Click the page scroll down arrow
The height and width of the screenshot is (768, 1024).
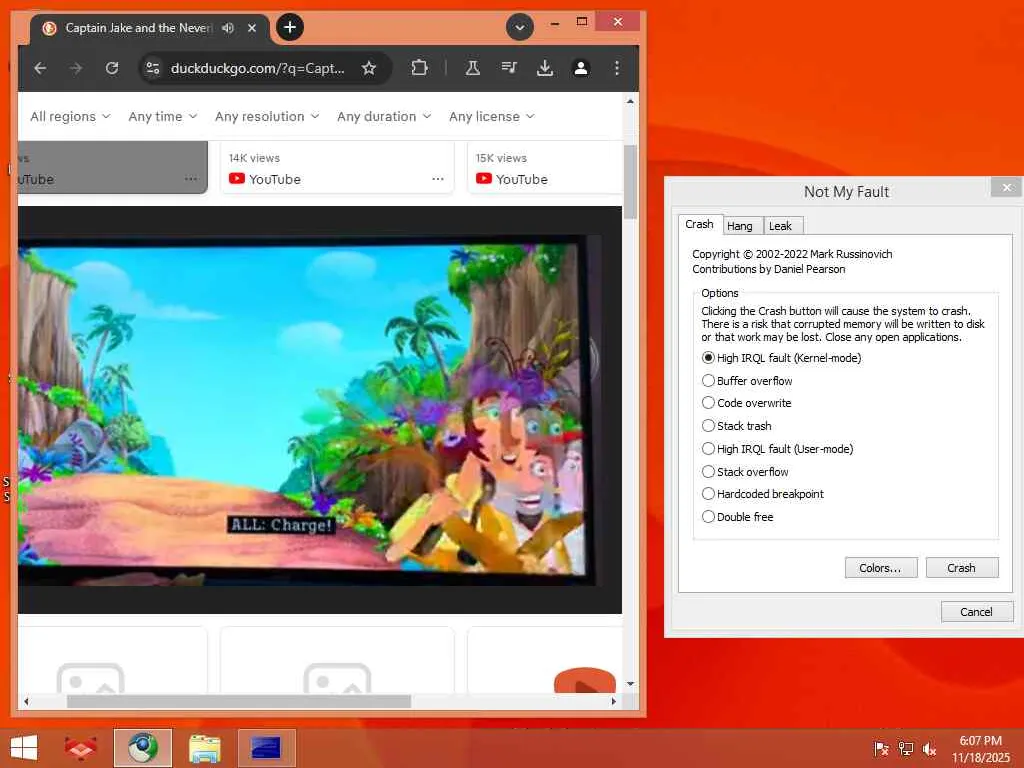point(630,684)
